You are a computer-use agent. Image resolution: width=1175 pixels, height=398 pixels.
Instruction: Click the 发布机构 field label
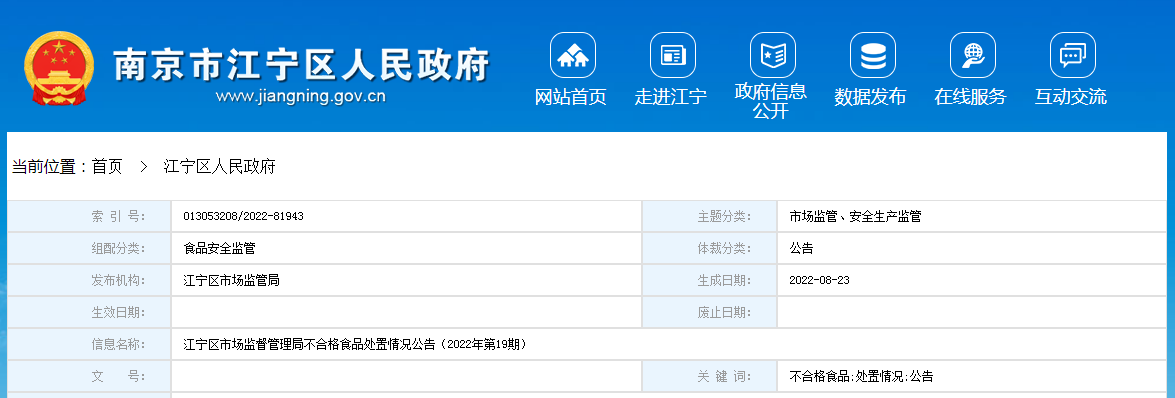pyautogui.click(x=118, y=280)
